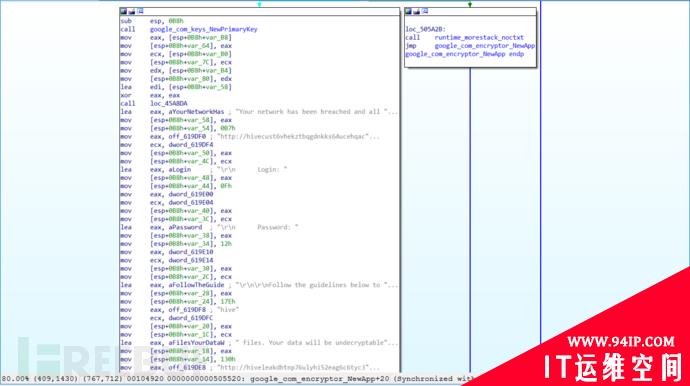Click the first title icon of the loc_505A2B node
690x386 pixels.
[x=408, y=11]
